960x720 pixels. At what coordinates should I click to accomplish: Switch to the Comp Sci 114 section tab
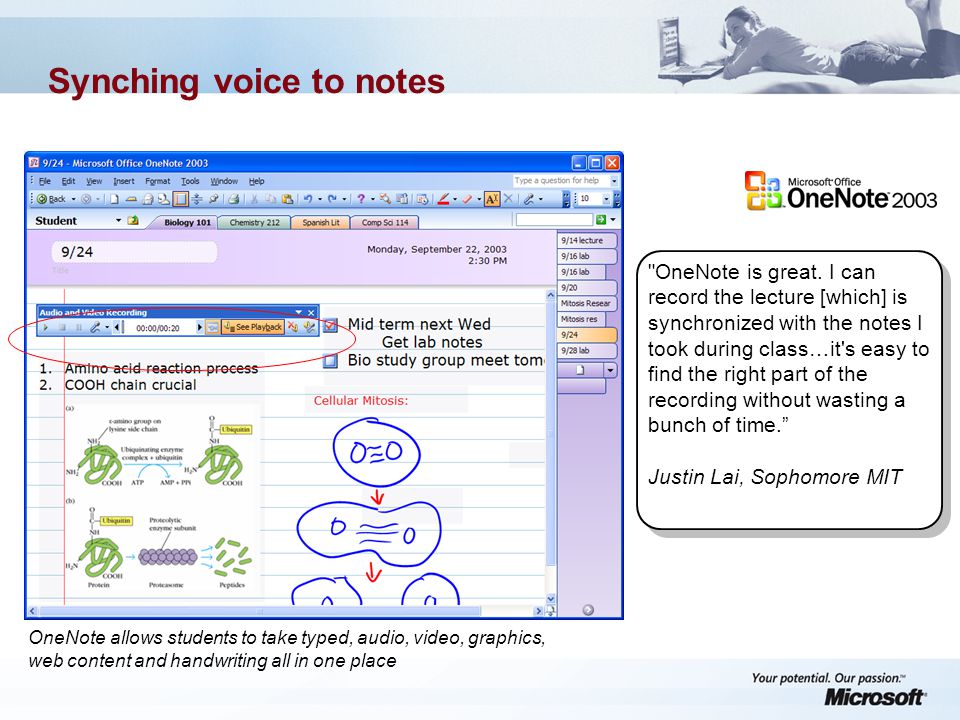[384, 222]
